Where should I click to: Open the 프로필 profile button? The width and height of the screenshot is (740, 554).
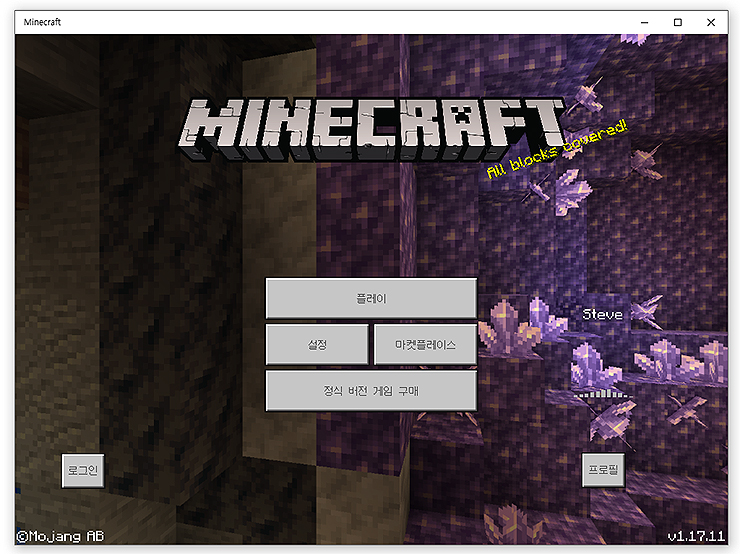pos(603,470)
